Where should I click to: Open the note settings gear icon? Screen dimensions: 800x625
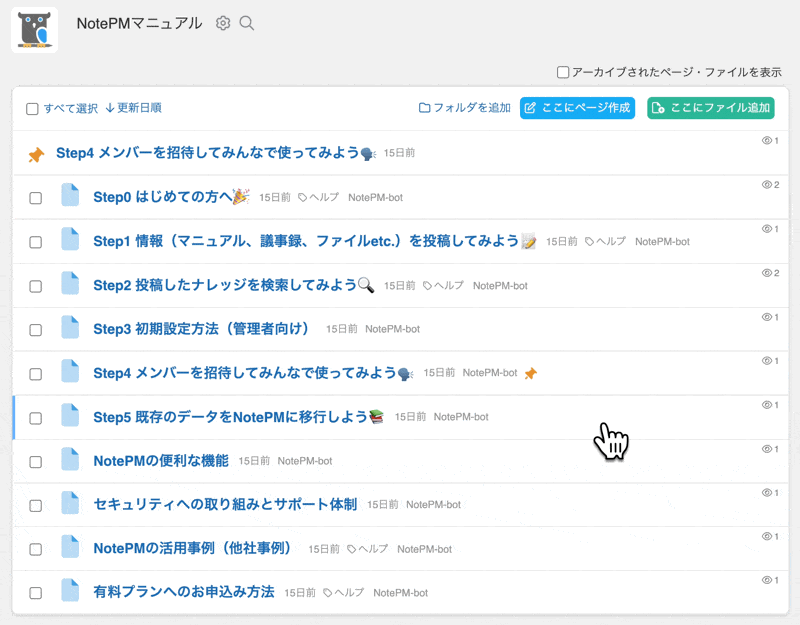point(223,23)
